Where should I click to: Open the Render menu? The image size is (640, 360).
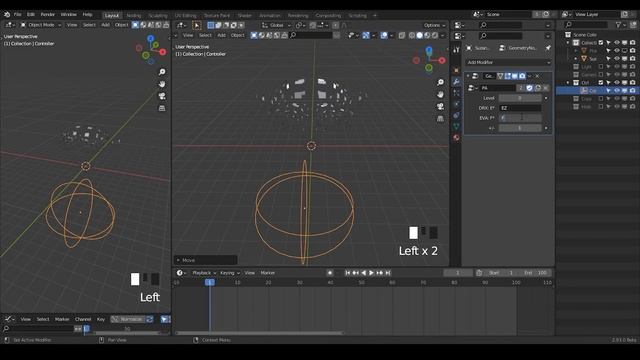click(x=47, y=14)
